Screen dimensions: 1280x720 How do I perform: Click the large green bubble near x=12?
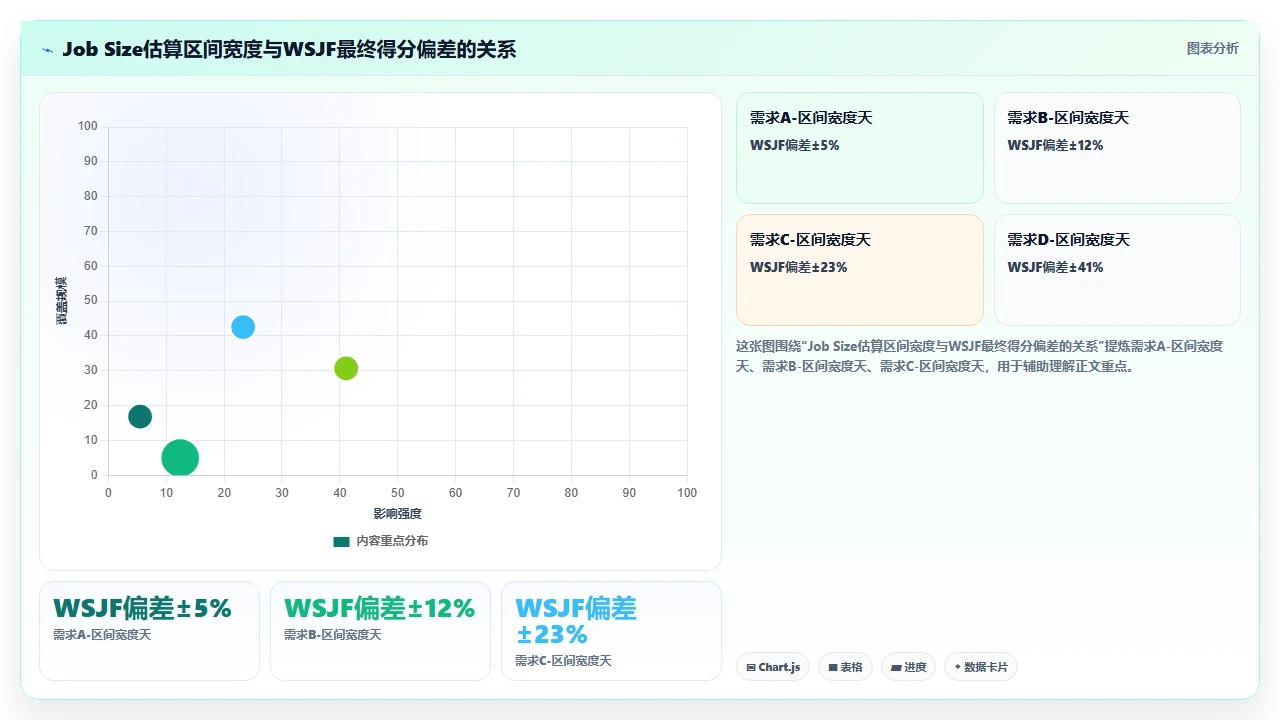tap(180, 458)
